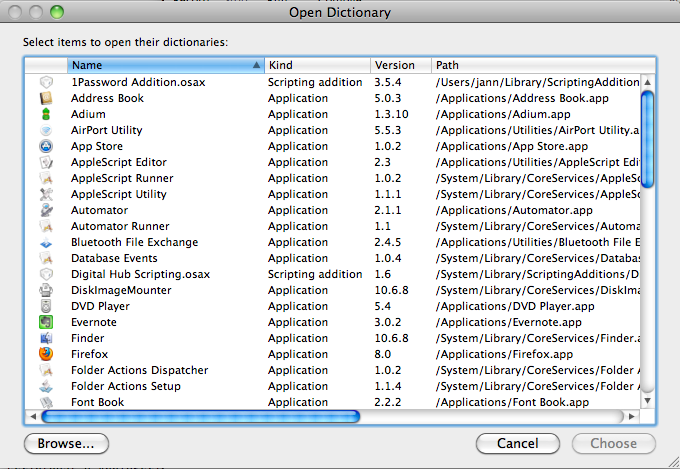Select the Bluetooth File Exchange icon
This screenshot has height=469, width=680.
coord(46,242)
